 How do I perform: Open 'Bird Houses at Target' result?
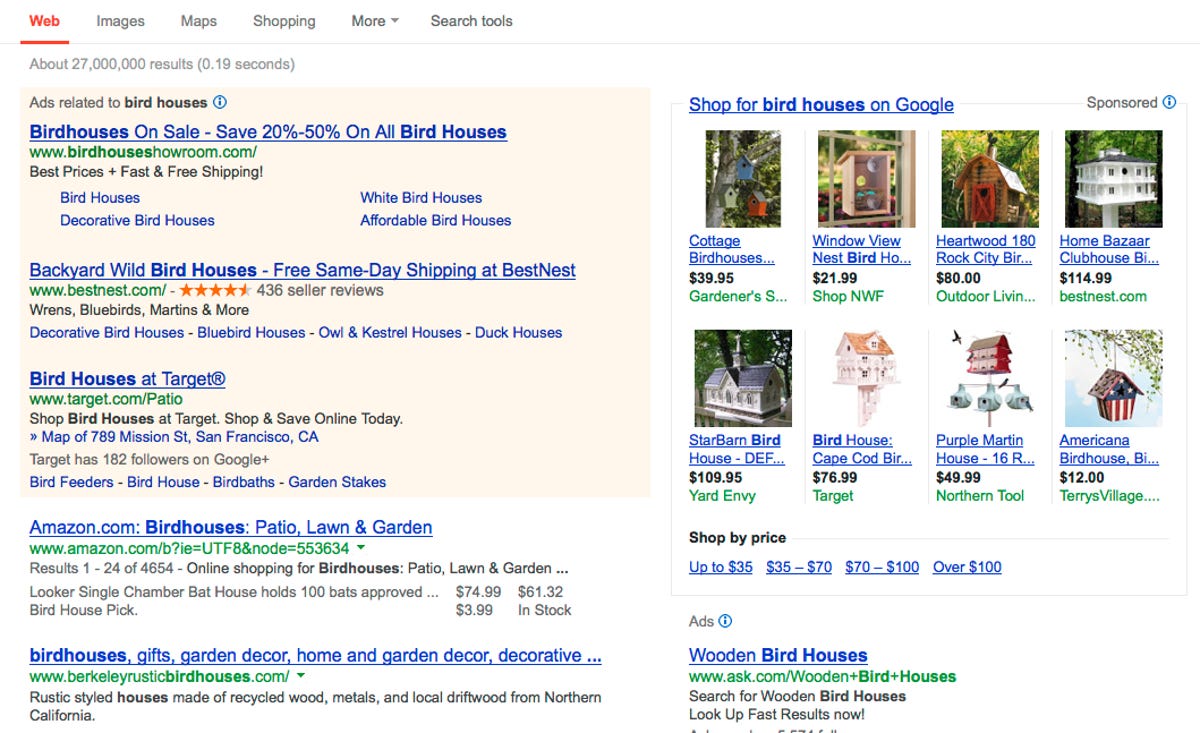pos(126,378)
